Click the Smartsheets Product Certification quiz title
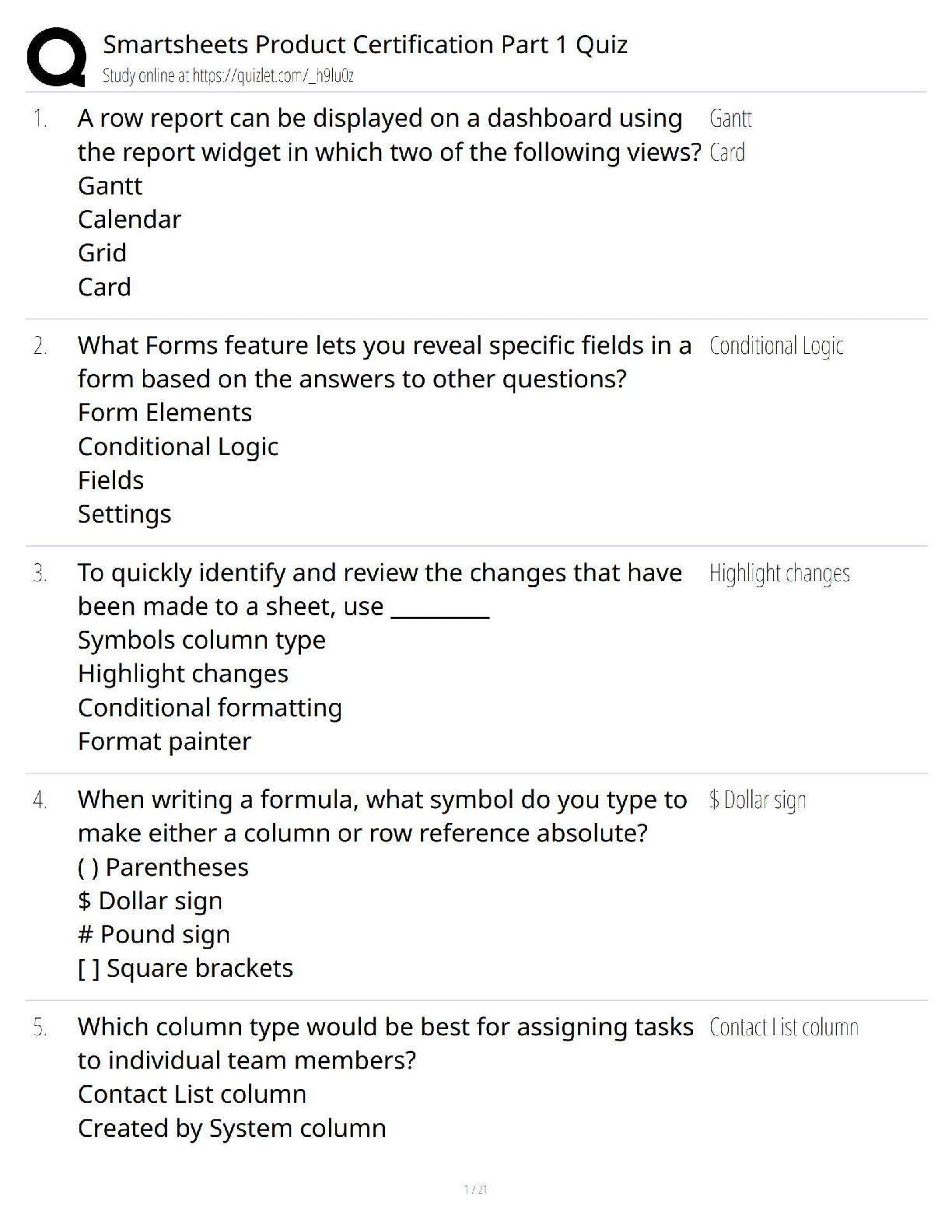 [x=365, y=45]
